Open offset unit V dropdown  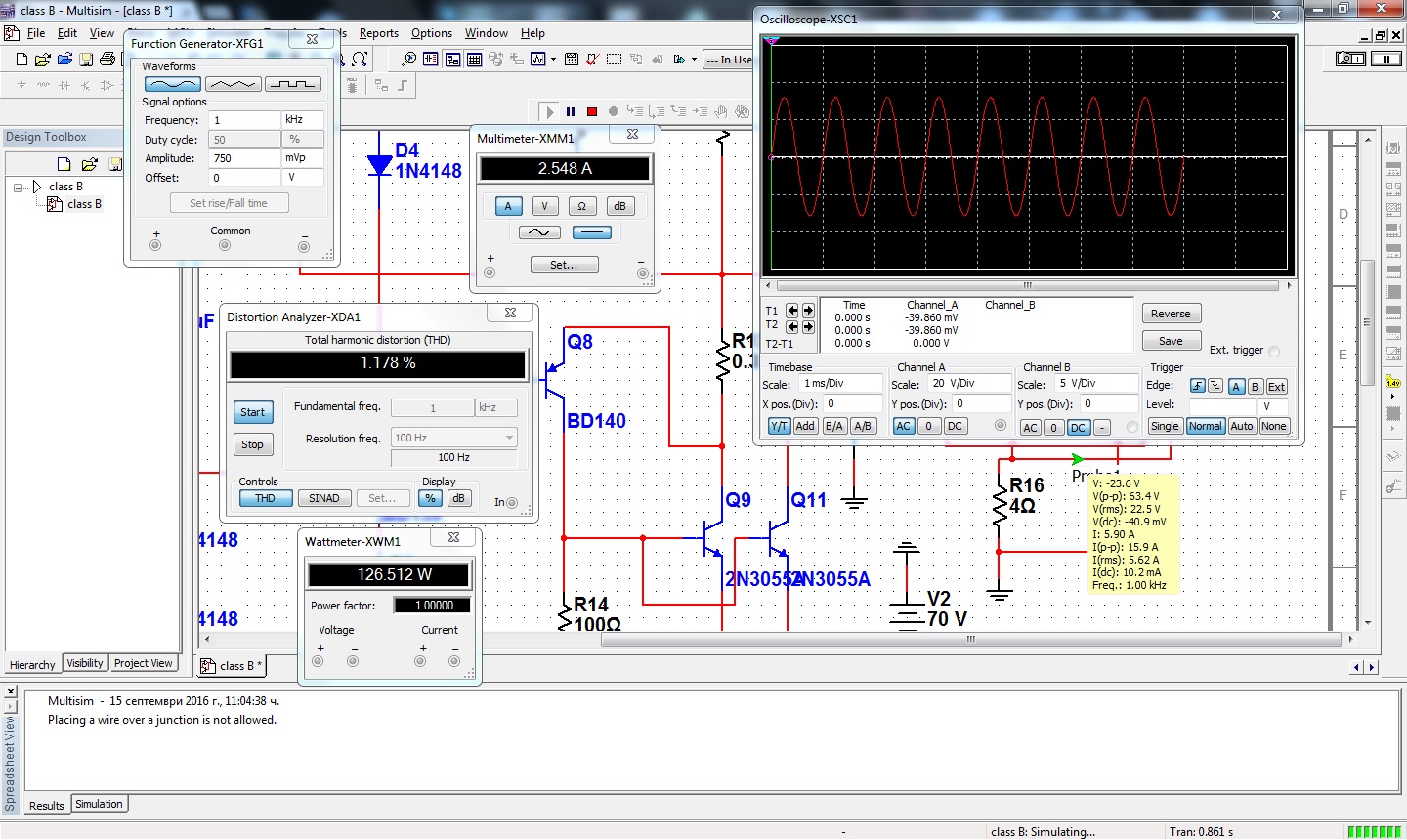303,178
